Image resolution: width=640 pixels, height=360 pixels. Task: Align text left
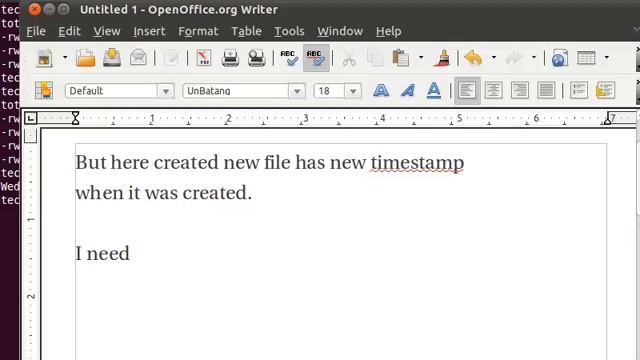(467, 90)
